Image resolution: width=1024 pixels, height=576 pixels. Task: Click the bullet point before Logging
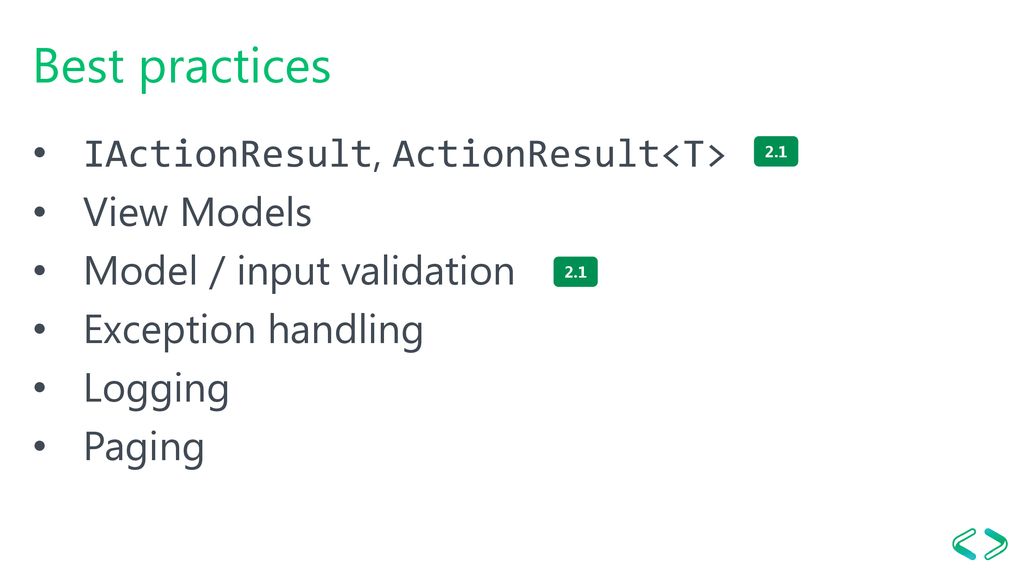40,388
